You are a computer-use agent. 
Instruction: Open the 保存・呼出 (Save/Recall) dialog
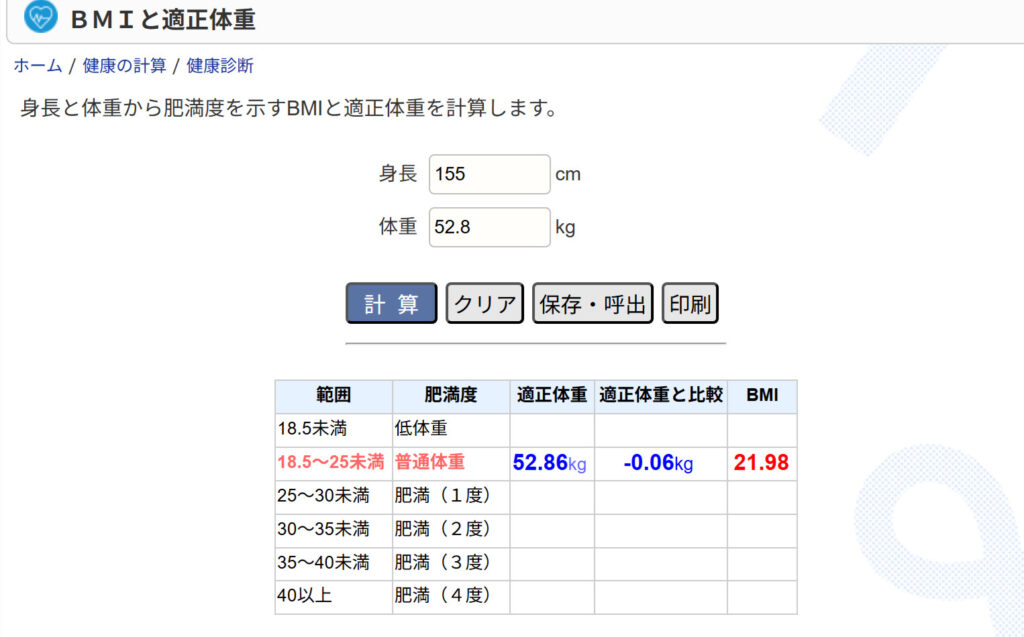tap(592, 303)
